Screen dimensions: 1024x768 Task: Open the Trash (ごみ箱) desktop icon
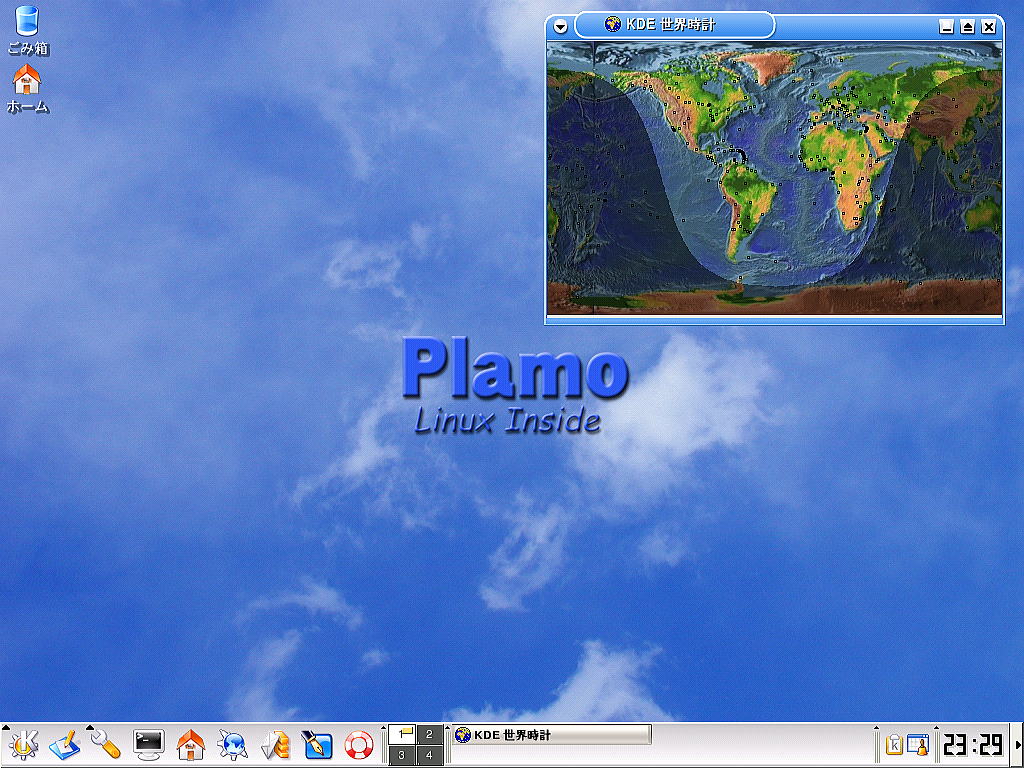tap(27, 30)
